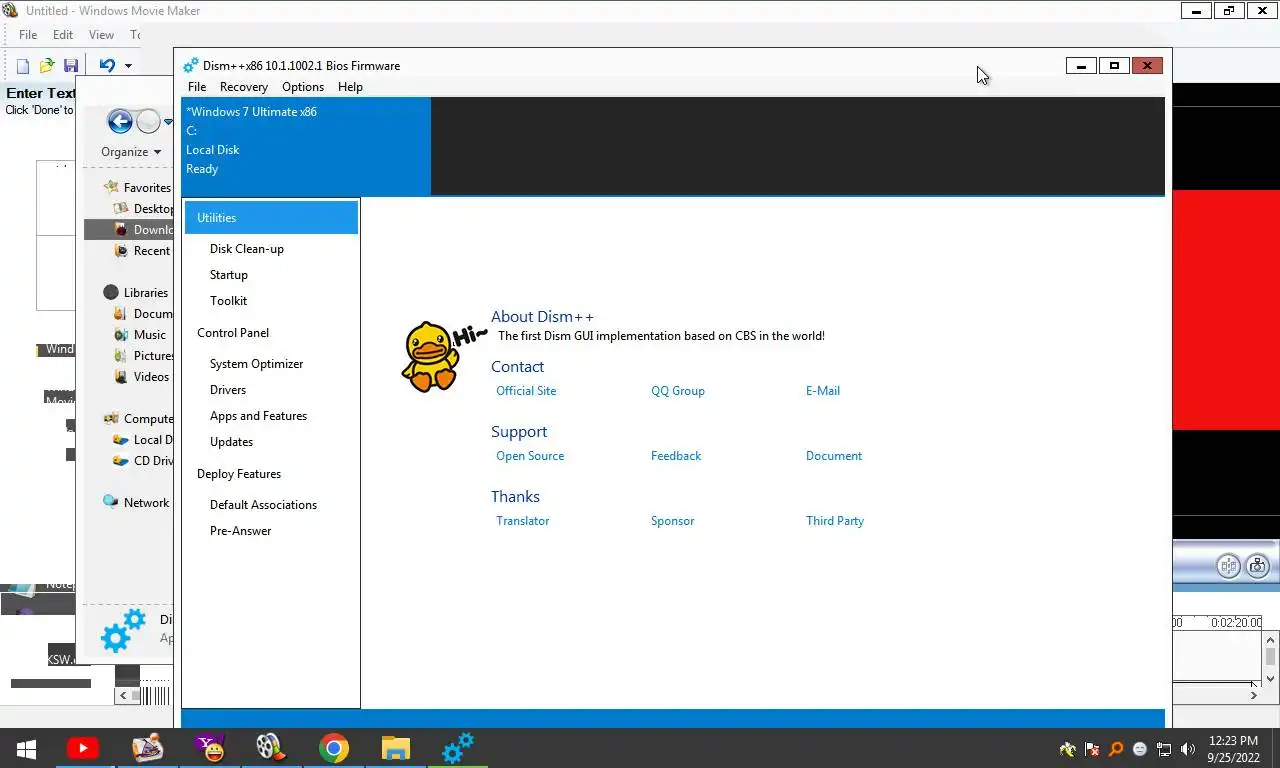1280x768 pixels.
Task: Click timeline horizontal scrollbar right arrow
Action: (x=1254, y=694)
